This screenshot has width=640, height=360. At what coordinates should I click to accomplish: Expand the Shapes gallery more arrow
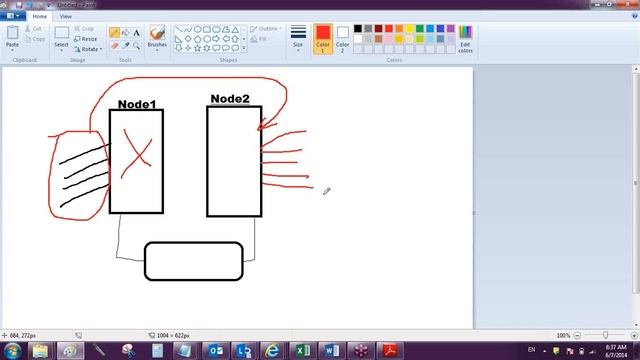(x=244, y=48)
